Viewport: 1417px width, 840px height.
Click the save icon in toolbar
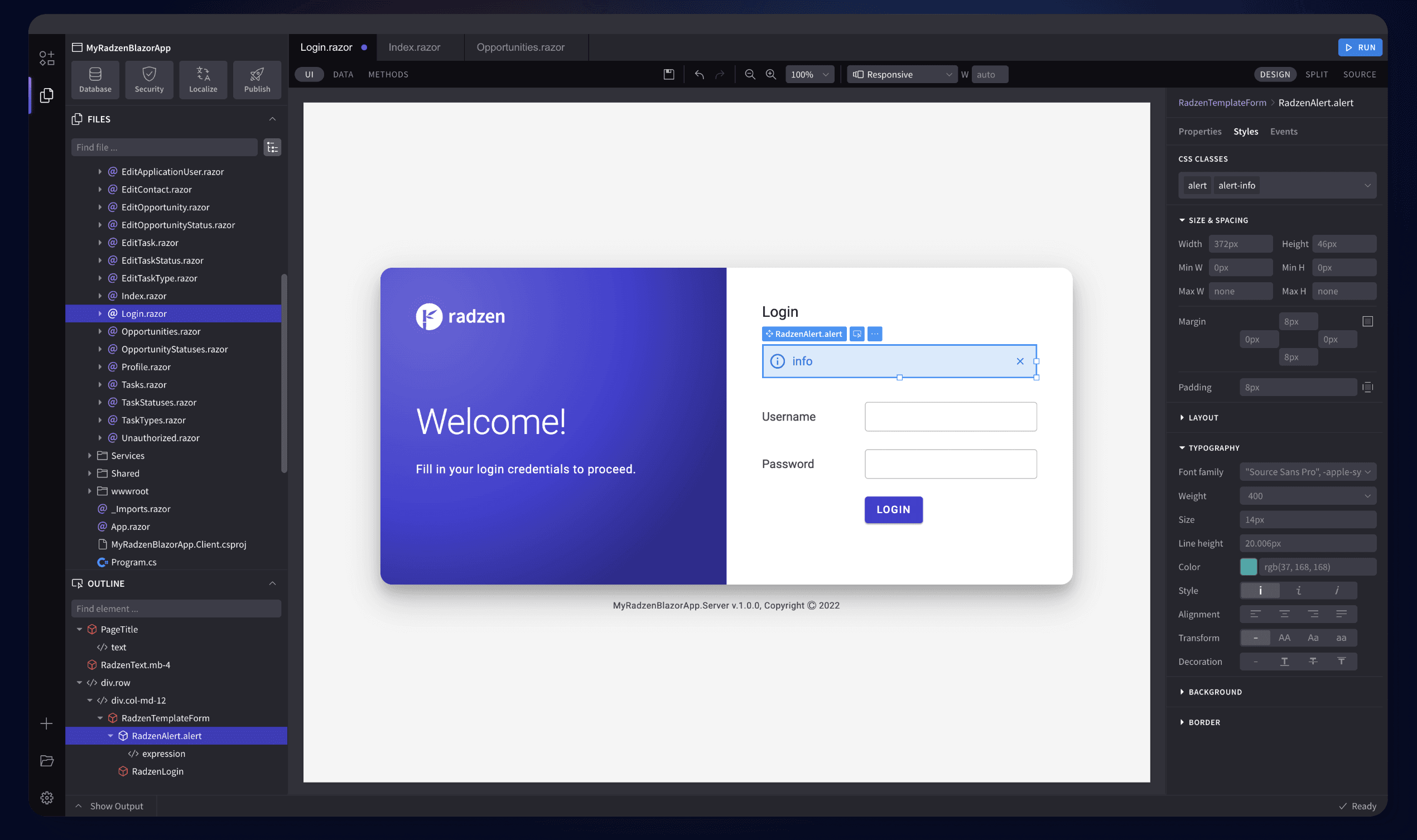pos(668,74)
